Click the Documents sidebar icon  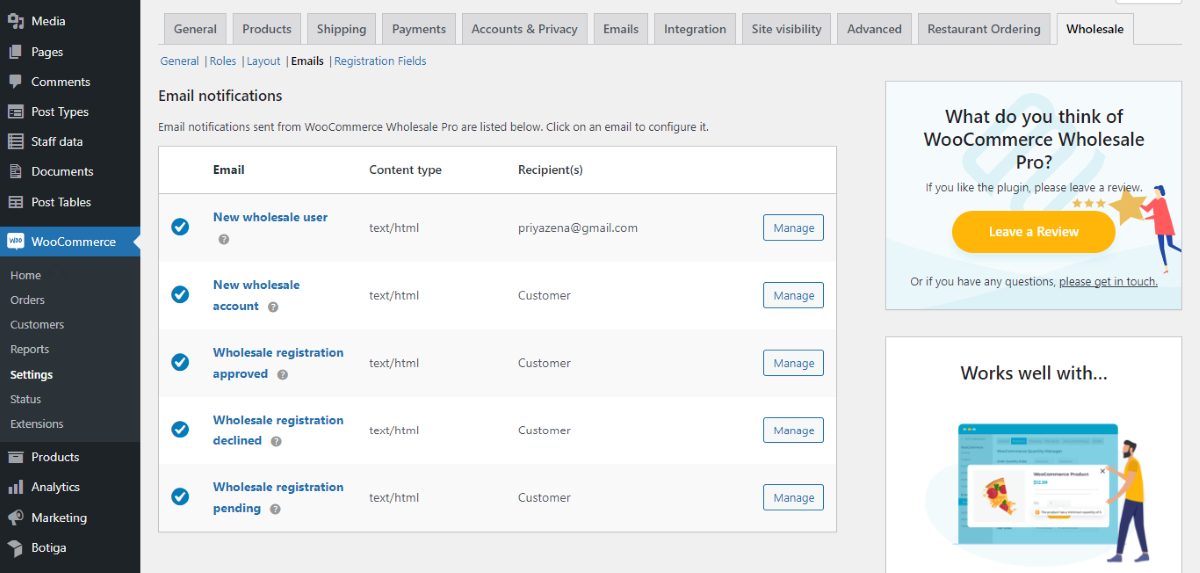[x=15, y=172]
